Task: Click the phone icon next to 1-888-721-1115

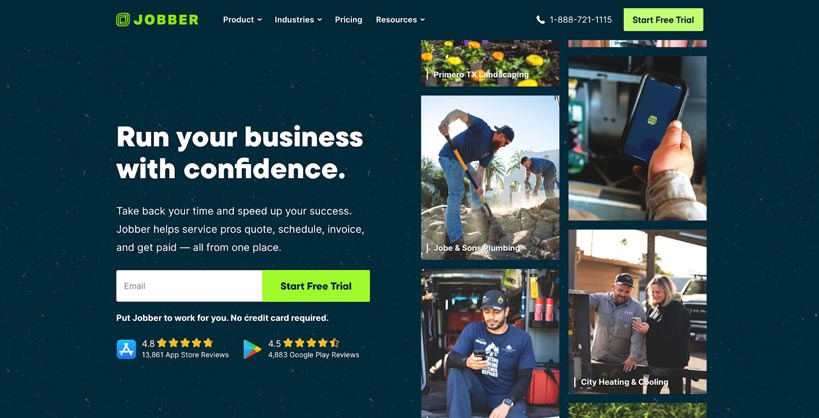Action: pos(541,20)
